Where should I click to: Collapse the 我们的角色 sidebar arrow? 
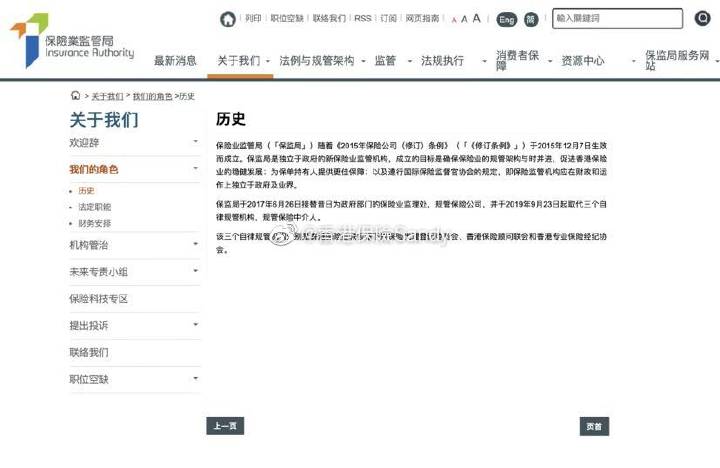pyautogui.click(x=196, y=168)
